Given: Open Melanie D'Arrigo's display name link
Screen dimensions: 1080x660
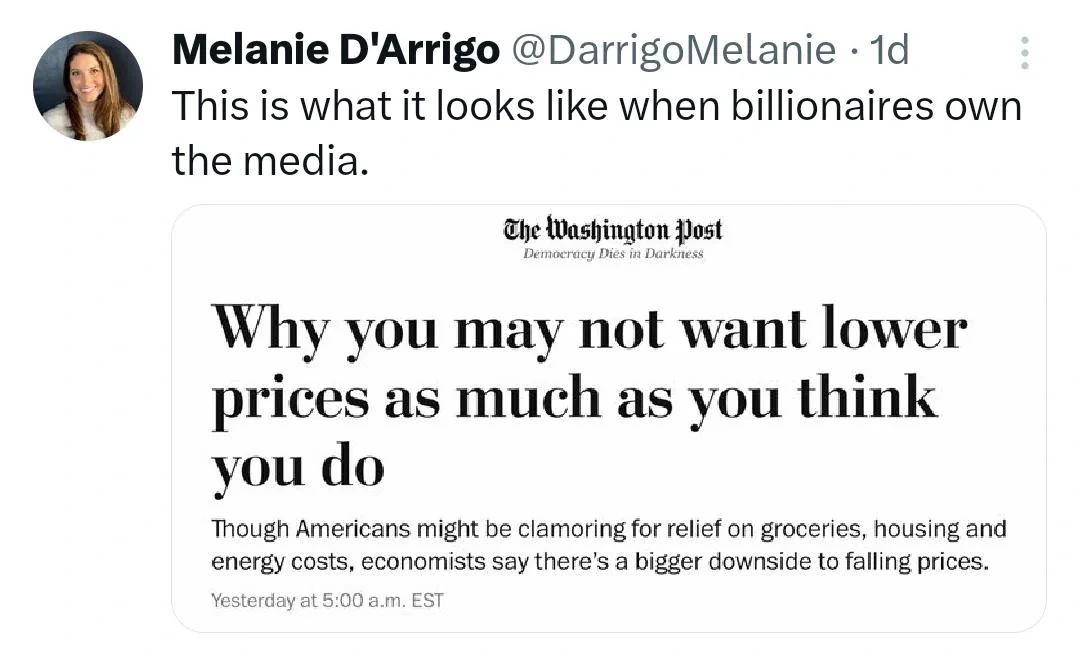Looking at the screenshot, I should pos(335,50).
